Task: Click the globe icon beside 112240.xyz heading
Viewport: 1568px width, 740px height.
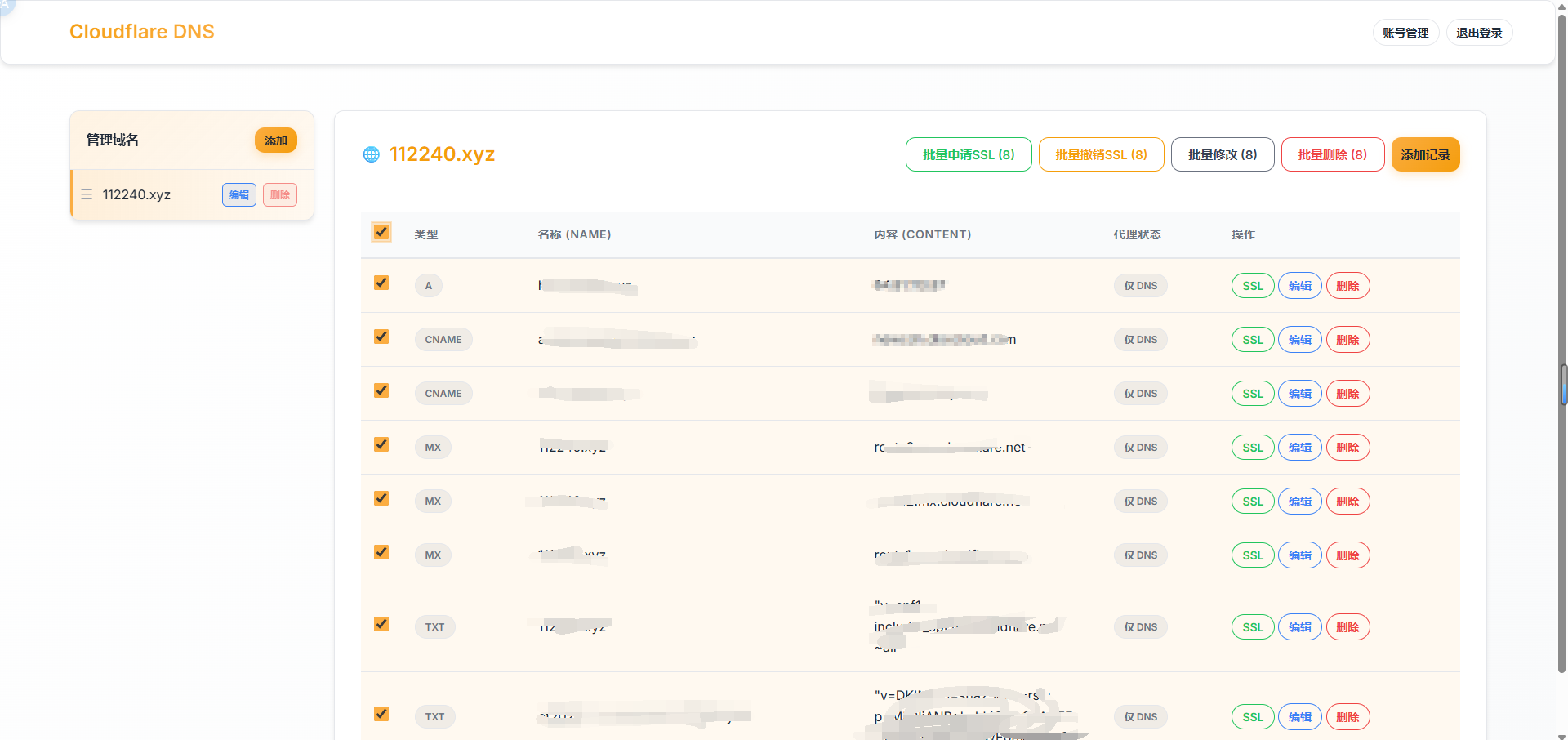Action: pos(372,154)
